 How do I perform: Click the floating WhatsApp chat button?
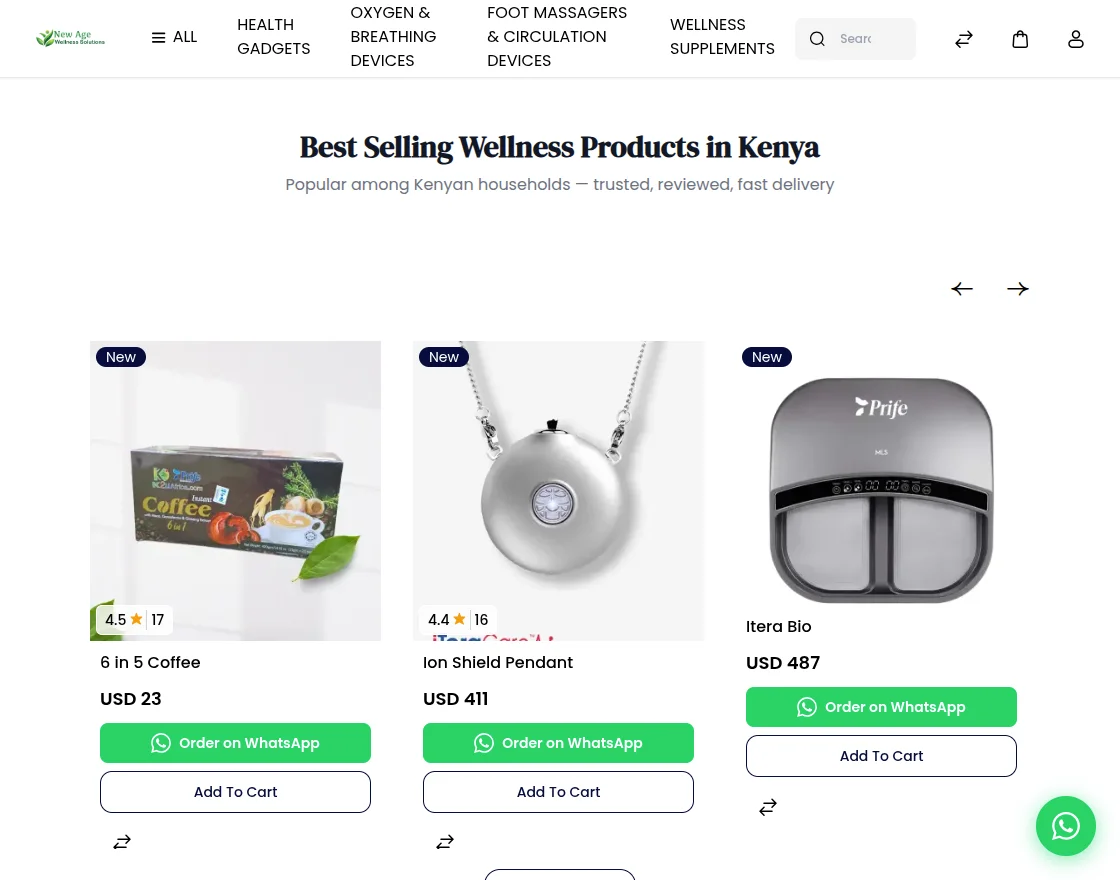point(1066,826)
